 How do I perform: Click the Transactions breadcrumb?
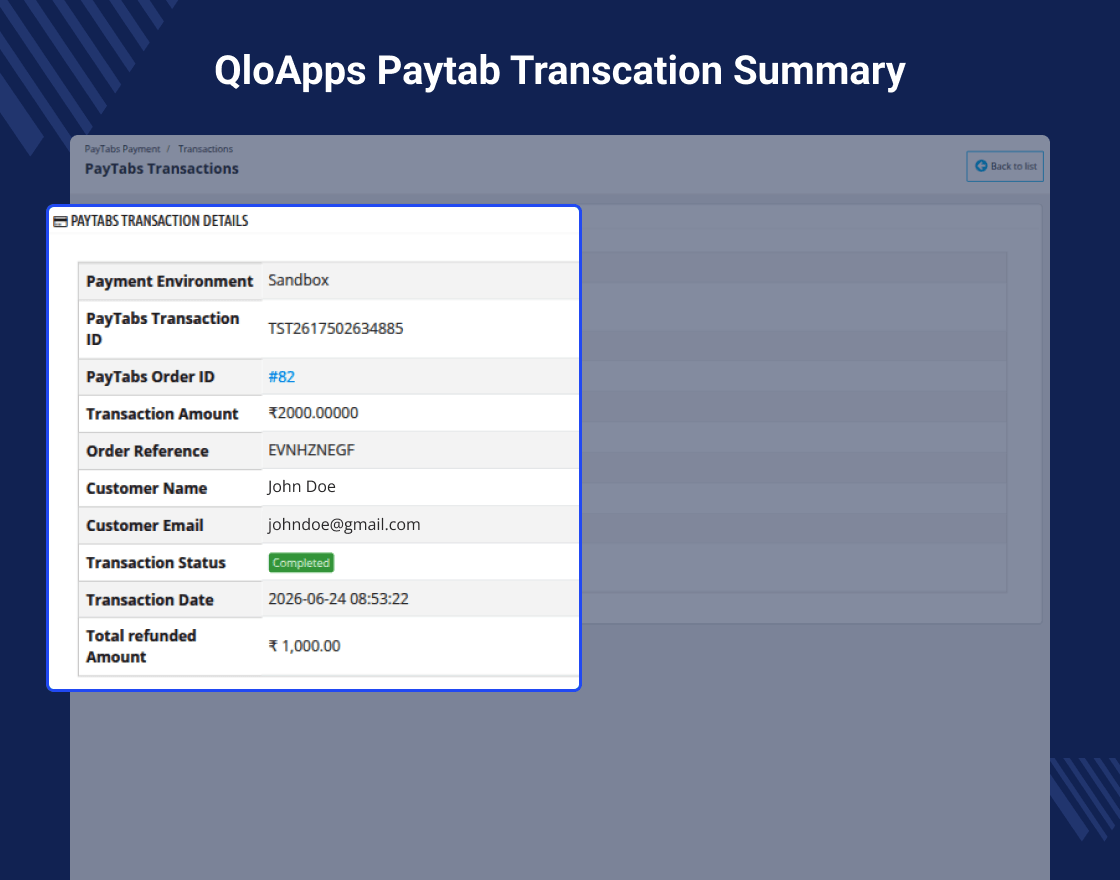[x=205, y=149]
